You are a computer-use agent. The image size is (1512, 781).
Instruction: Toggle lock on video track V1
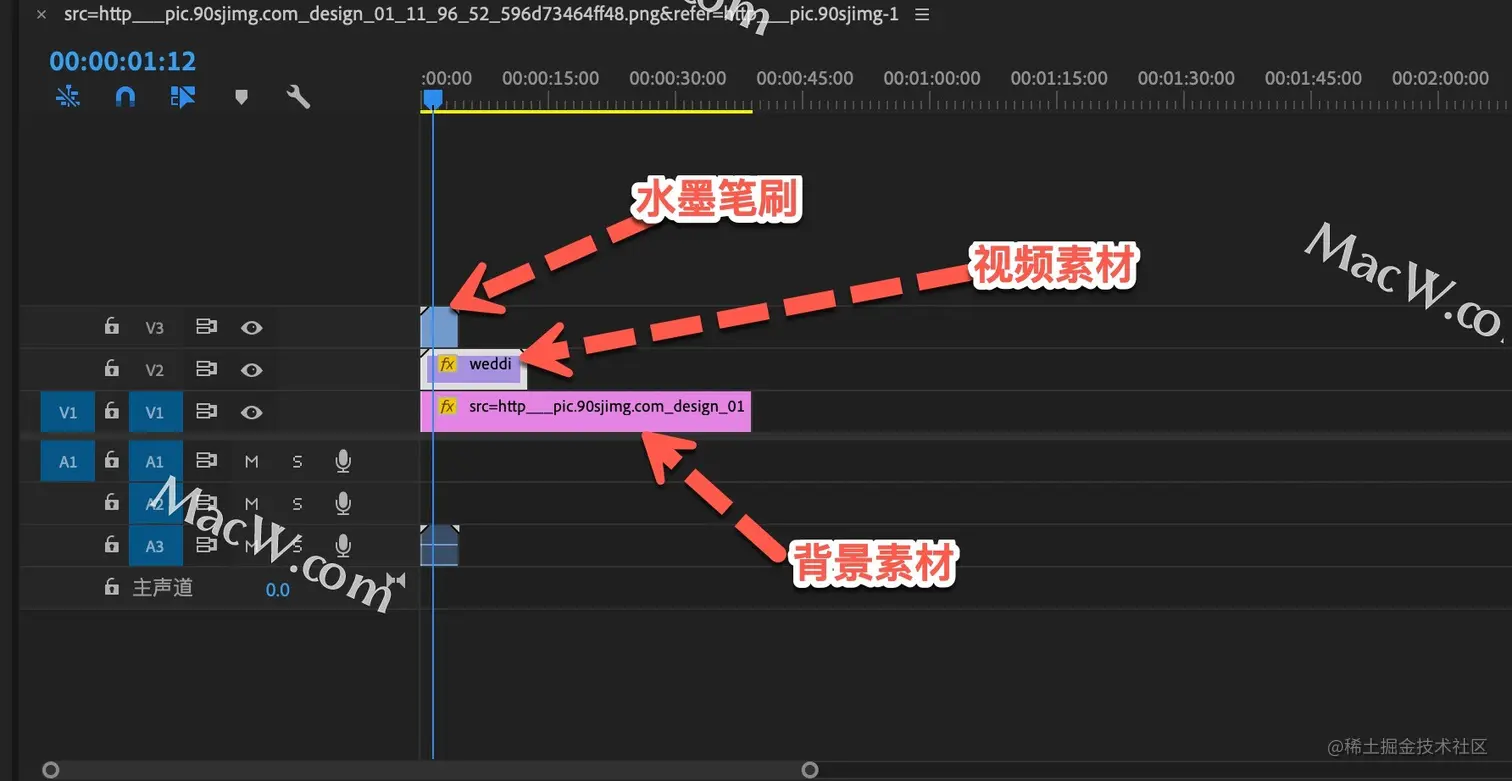pyautogui.click(x=112, y=412)
